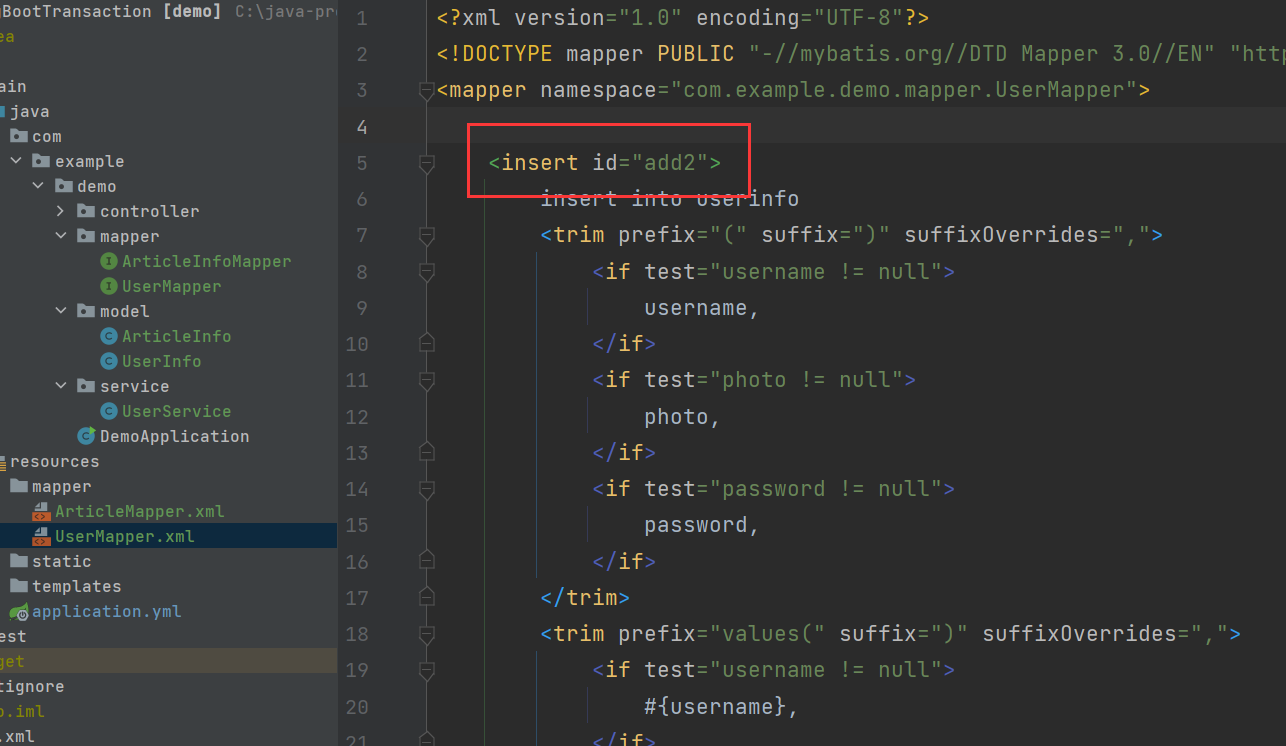Click 'insert into userinfo' on line 6
The width and height of the screenshot is (1286, 746).
click(x=670, y=199)
